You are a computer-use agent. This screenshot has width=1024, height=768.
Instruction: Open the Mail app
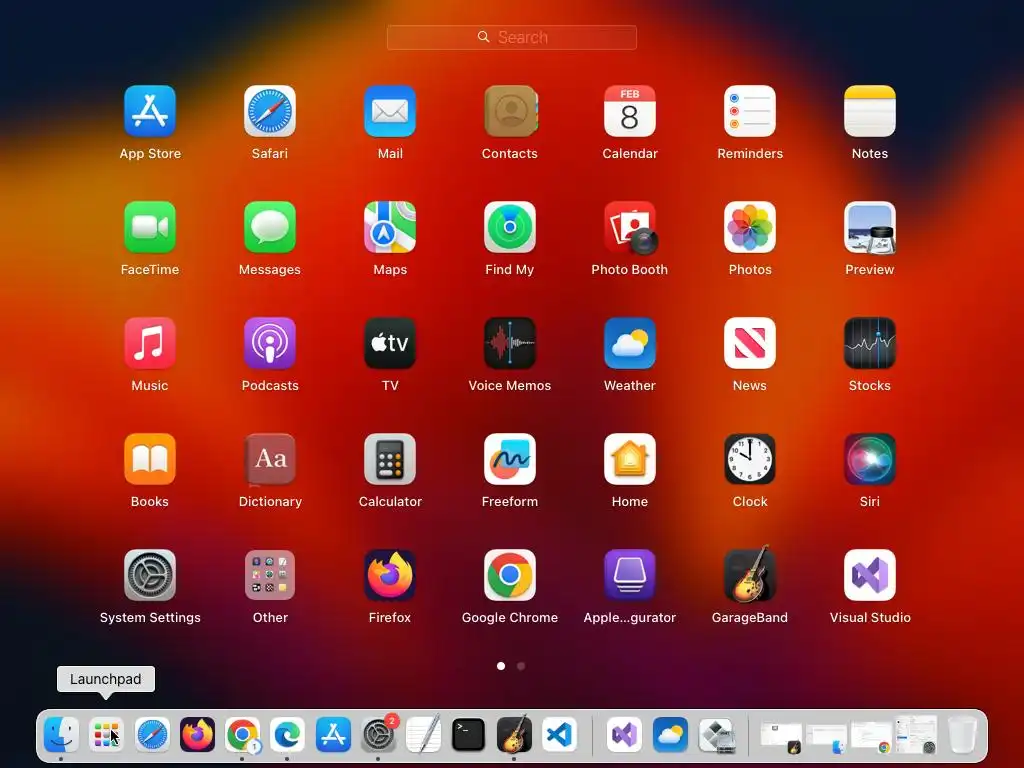pyautogui.click(x=390, y=111)
